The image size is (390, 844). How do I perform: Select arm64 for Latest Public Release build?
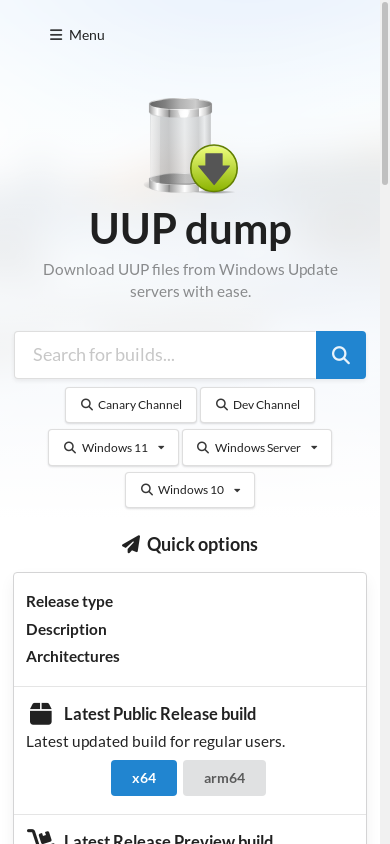tap(224, 778)
